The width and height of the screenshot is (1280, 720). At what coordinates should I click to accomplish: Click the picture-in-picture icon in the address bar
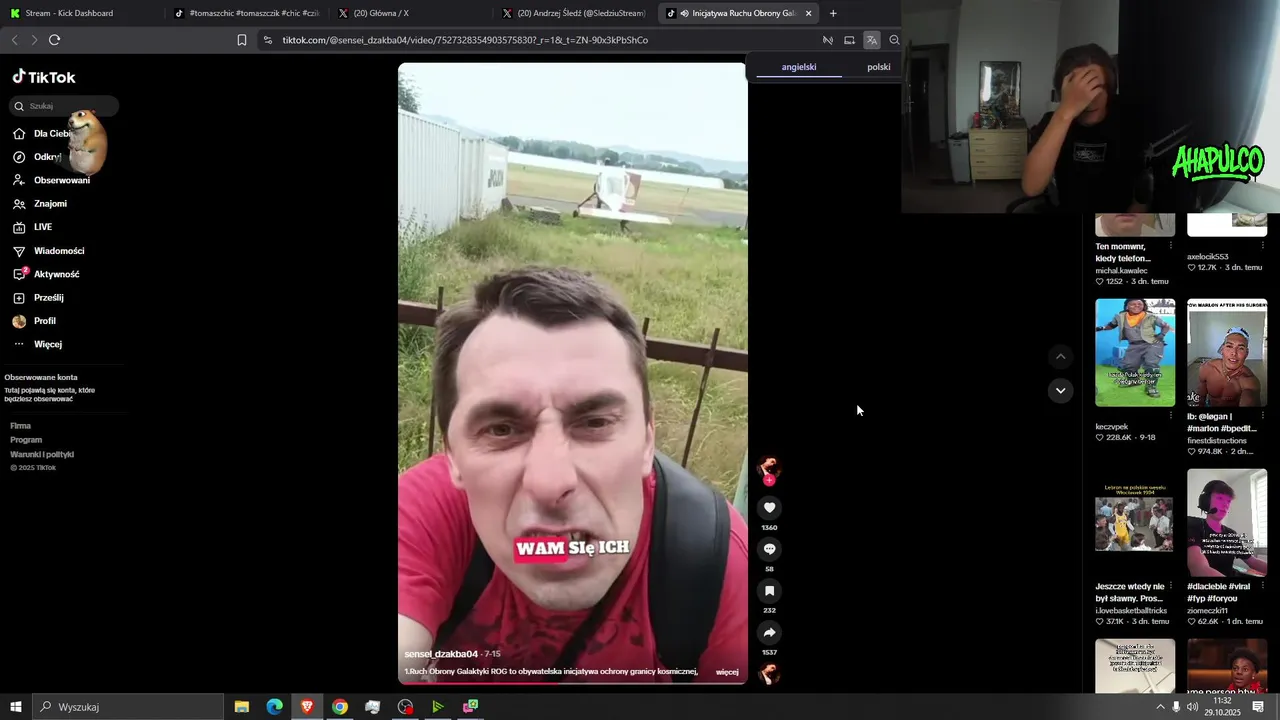point(849,40)
